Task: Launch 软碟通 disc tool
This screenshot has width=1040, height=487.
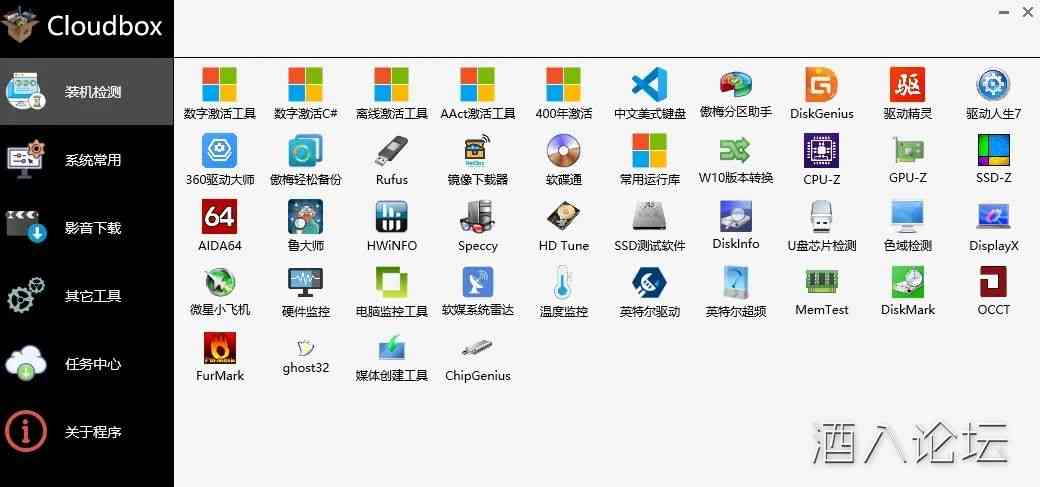Action: point(563,151)
